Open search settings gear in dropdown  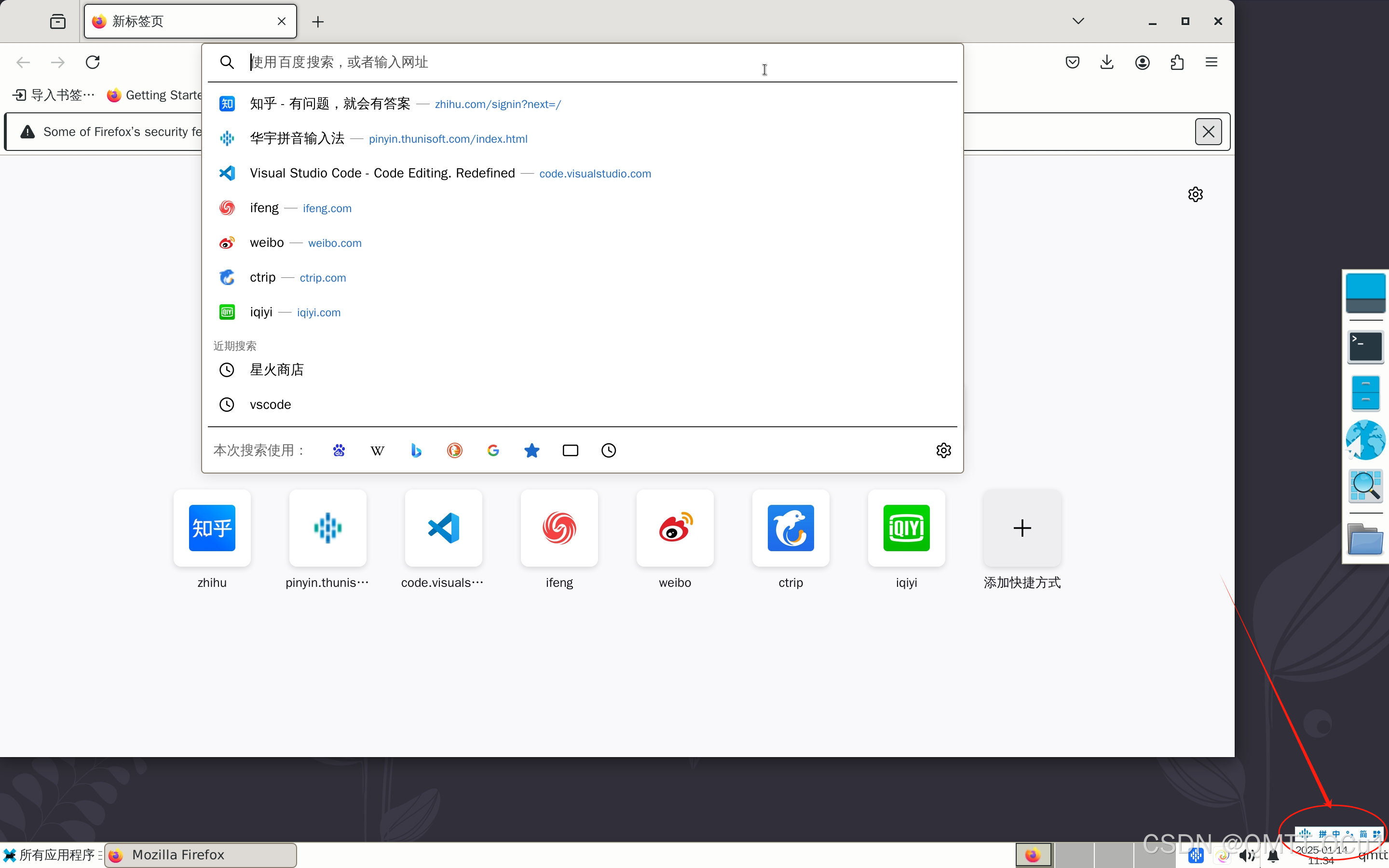pyautogui.click(x=943, y=451)
